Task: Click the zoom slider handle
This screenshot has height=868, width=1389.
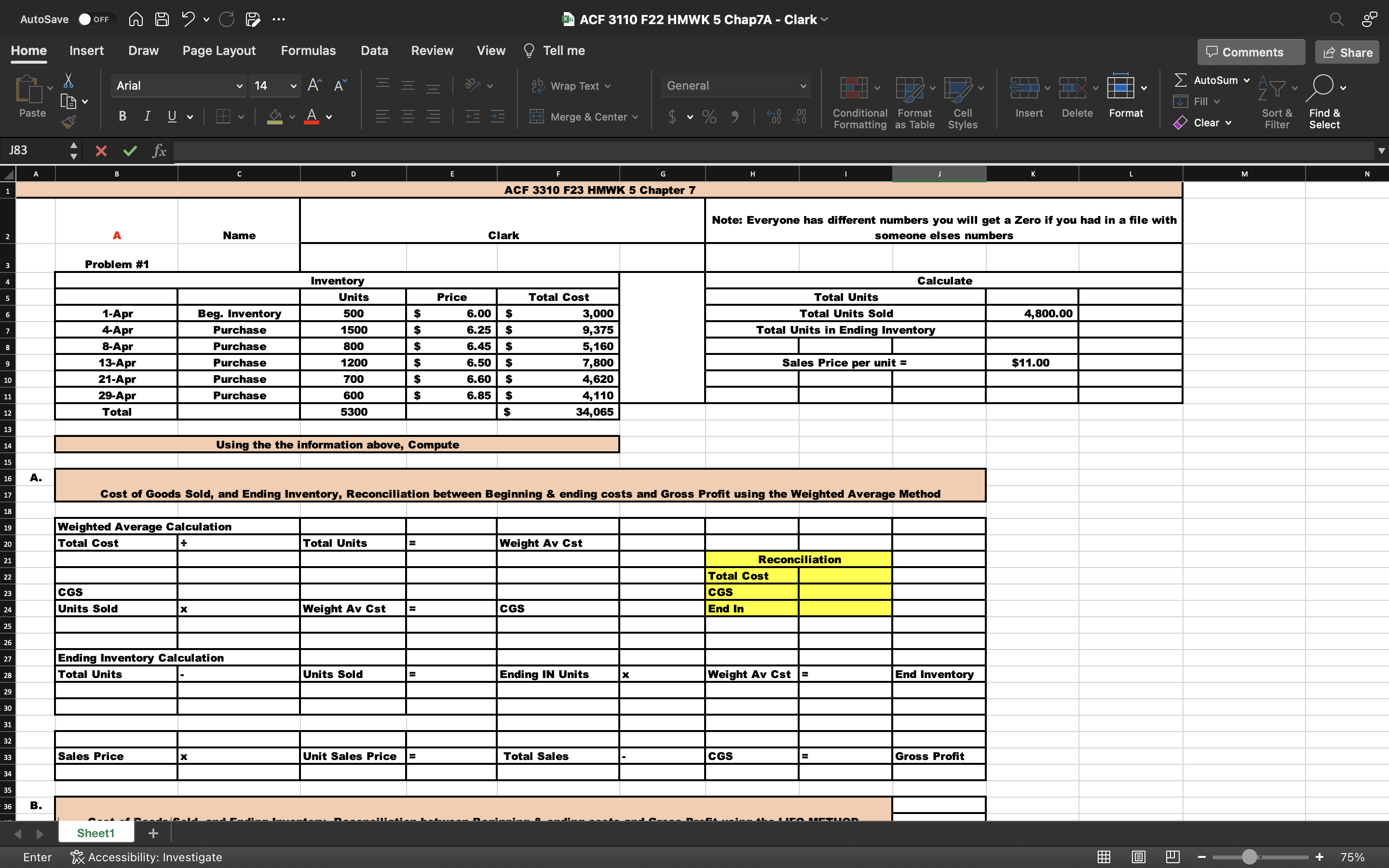Action: [x=1249, y=856]
